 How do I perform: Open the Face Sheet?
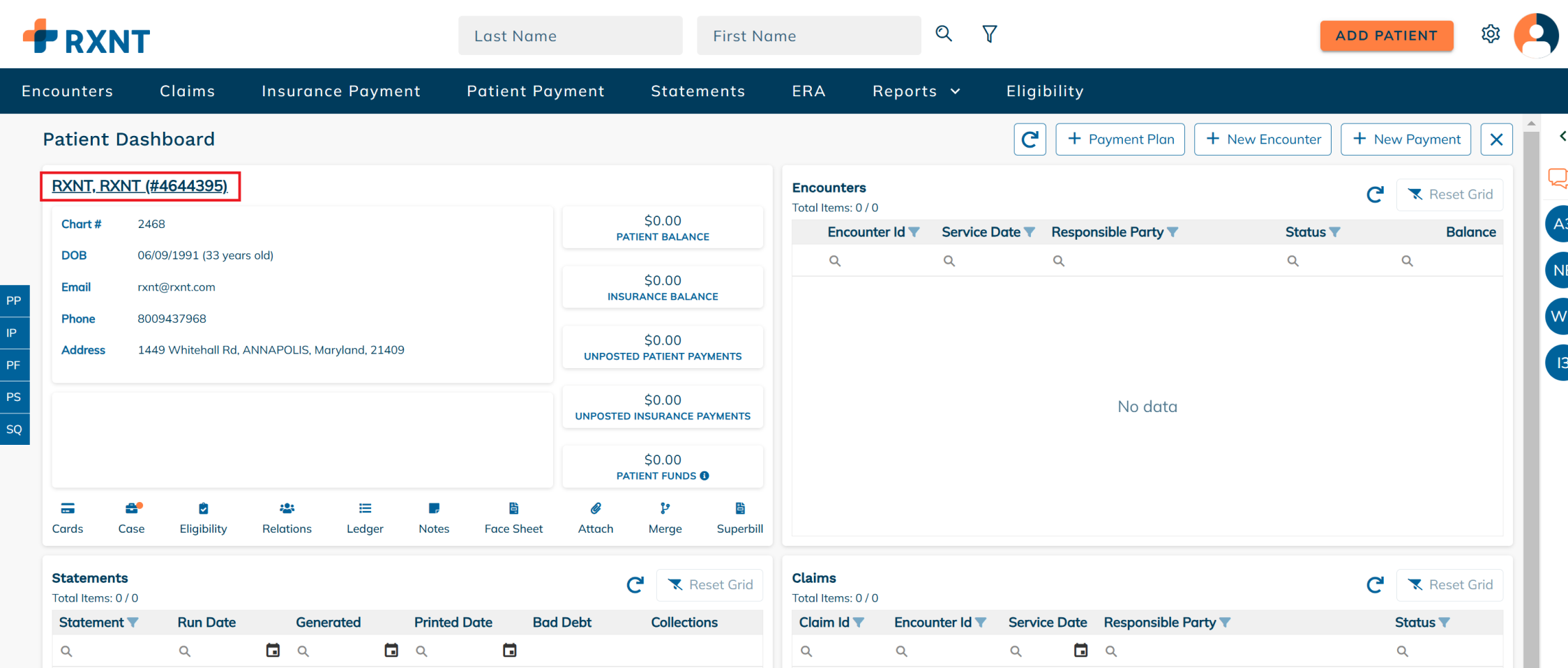513,518
